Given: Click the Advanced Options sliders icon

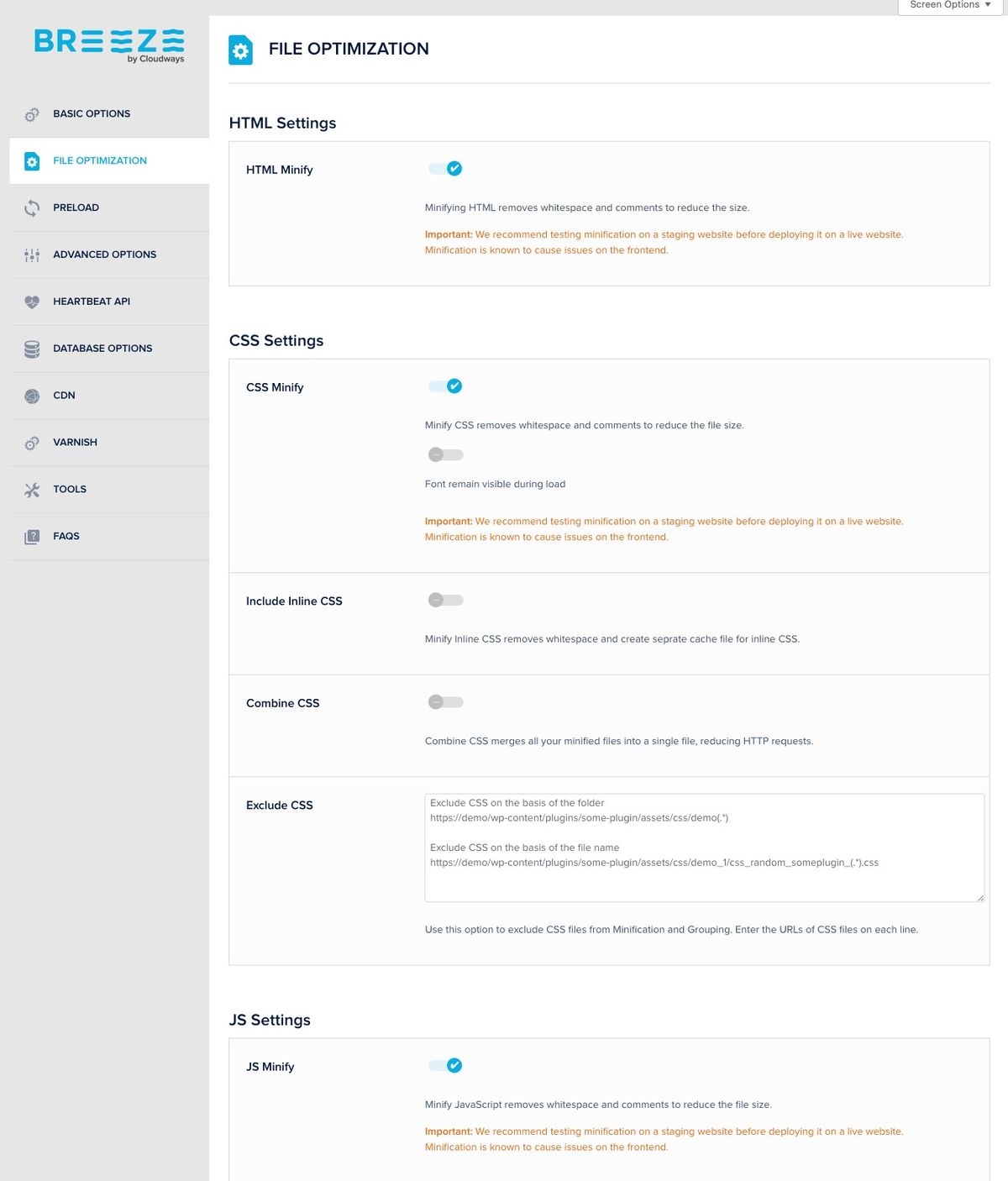Looking at the screenshot, I should [32, 255].
